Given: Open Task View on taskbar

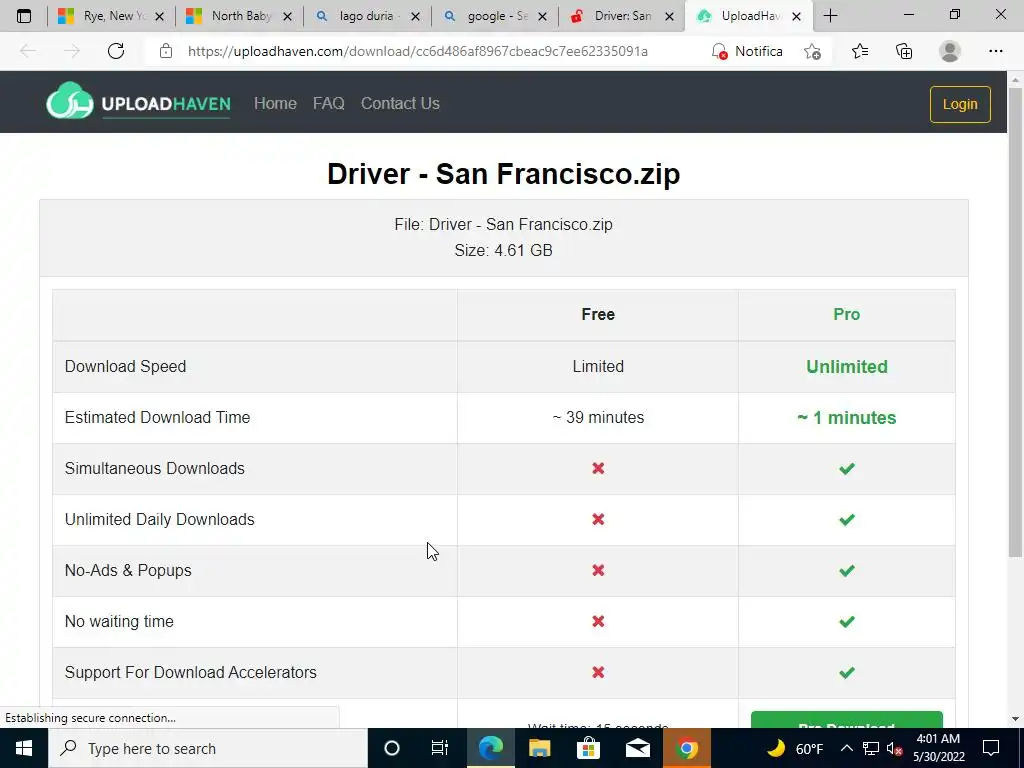Looking at the screenshot, I should pos(440,748).
